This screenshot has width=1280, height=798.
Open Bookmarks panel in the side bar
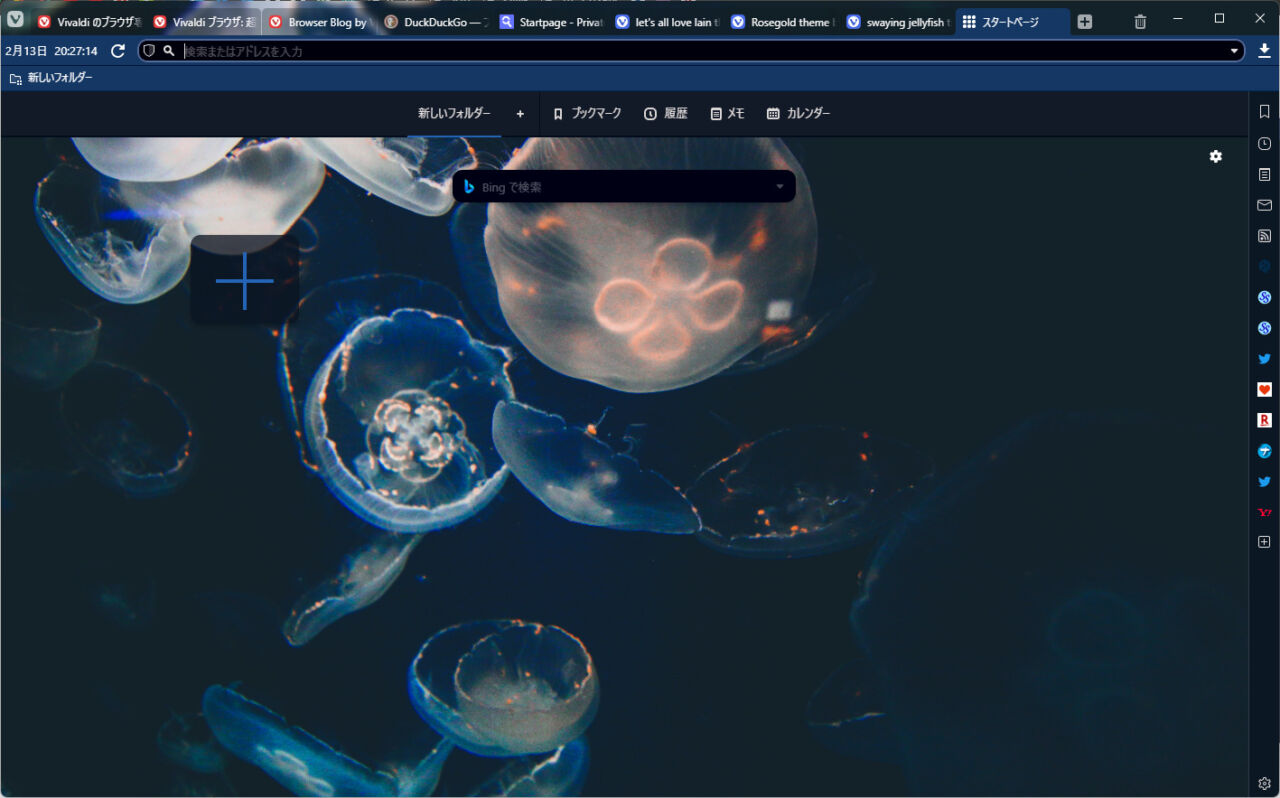[x=1264, y=112]
